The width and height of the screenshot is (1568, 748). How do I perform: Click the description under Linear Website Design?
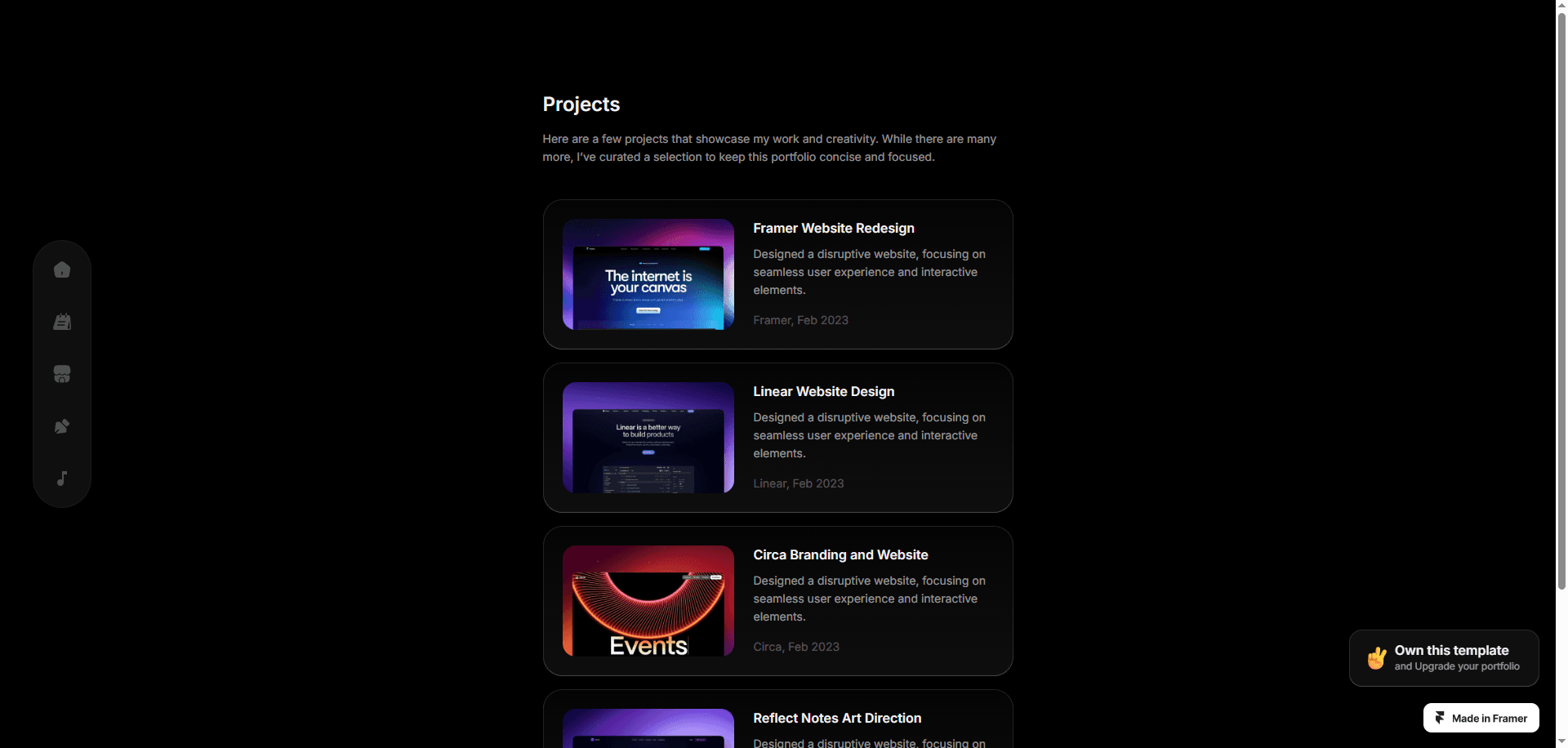tap(869, 435)
